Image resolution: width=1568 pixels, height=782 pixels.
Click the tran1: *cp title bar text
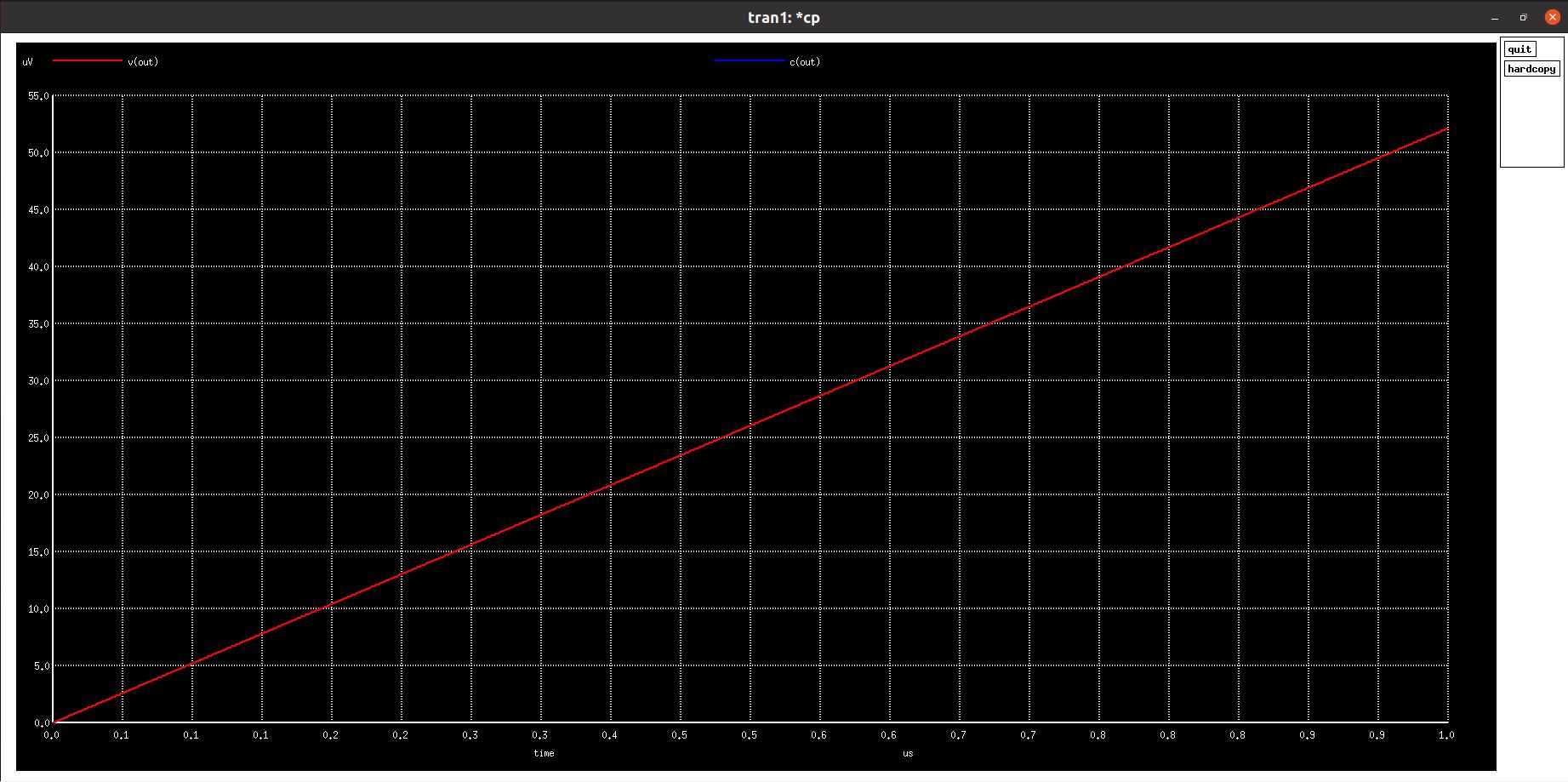point(784,16)
